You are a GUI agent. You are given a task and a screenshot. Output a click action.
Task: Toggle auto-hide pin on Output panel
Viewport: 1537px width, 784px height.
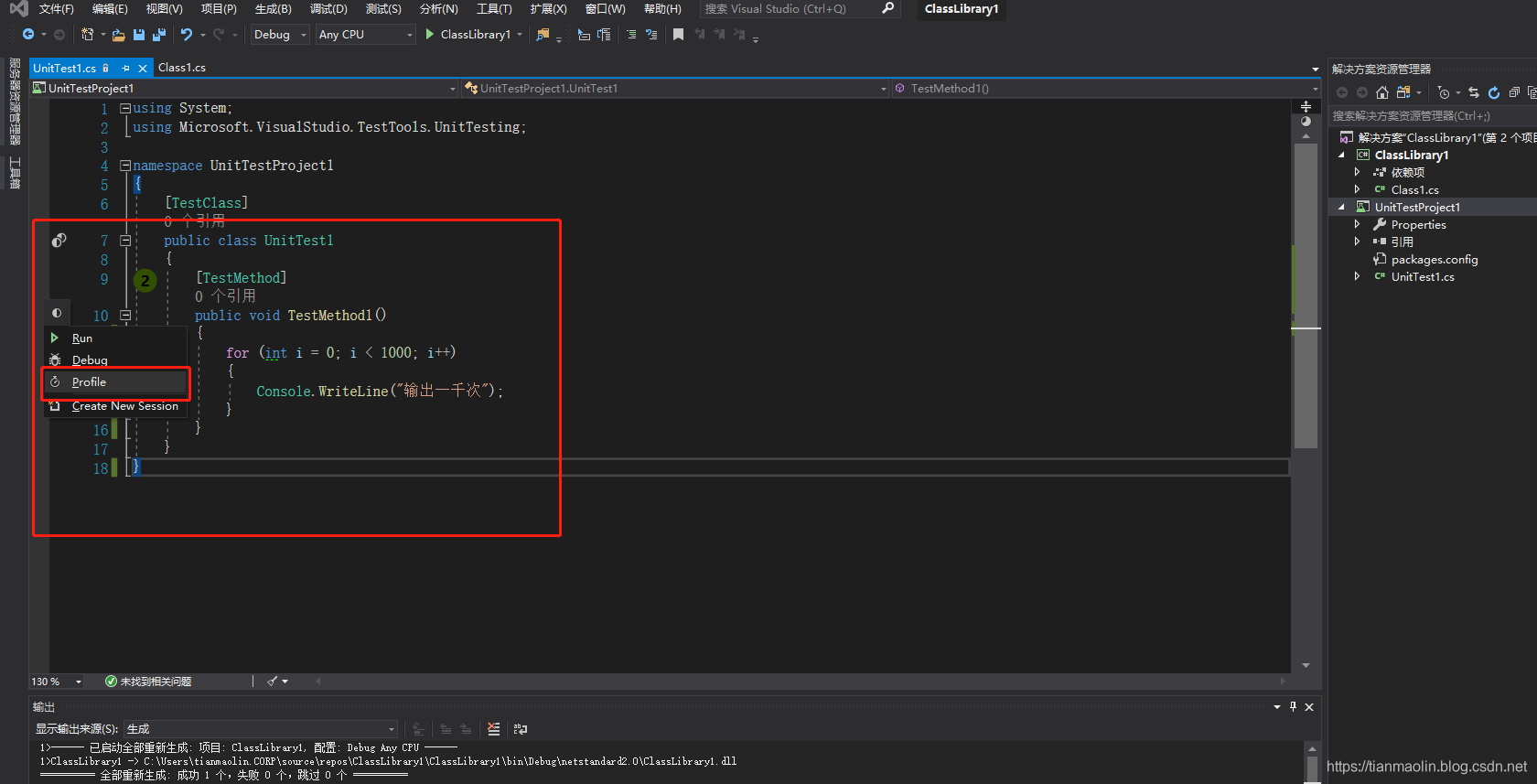coord(1293,706)
